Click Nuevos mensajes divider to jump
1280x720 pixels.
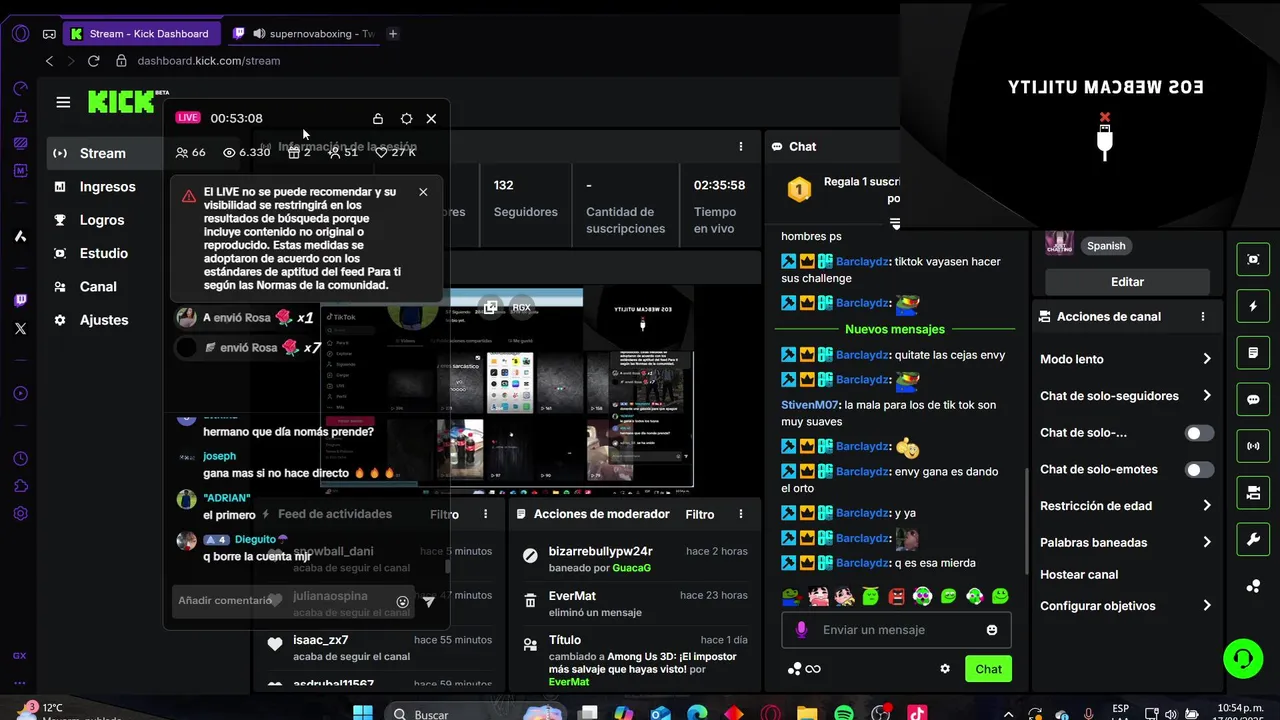click(894, 329)
